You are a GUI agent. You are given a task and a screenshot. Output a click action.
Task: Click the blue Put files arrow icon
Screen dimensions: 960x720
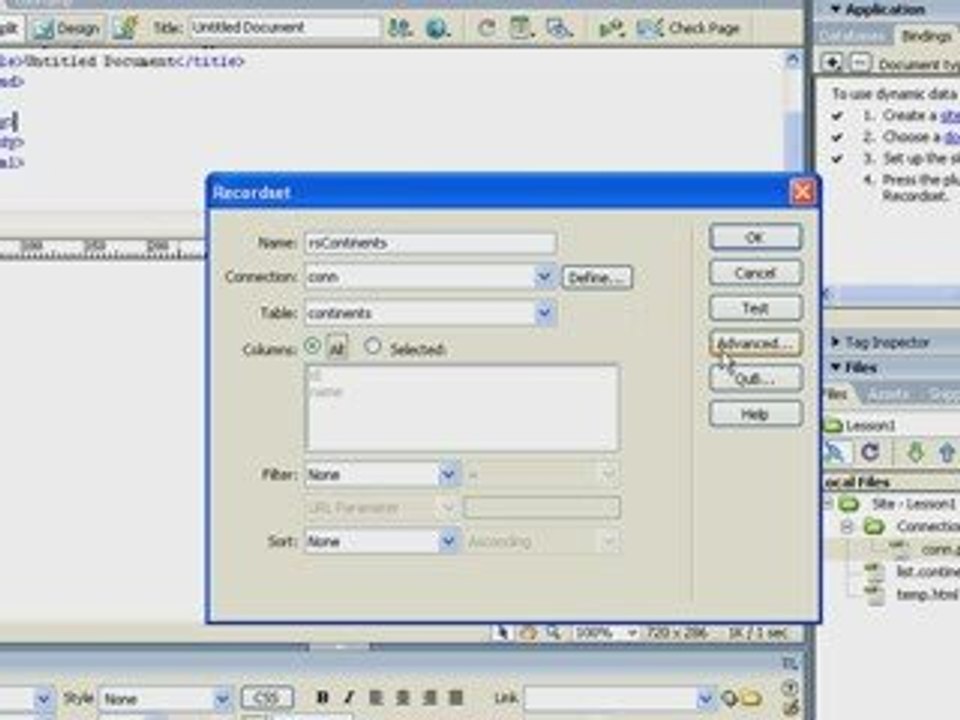click(947, 453)
